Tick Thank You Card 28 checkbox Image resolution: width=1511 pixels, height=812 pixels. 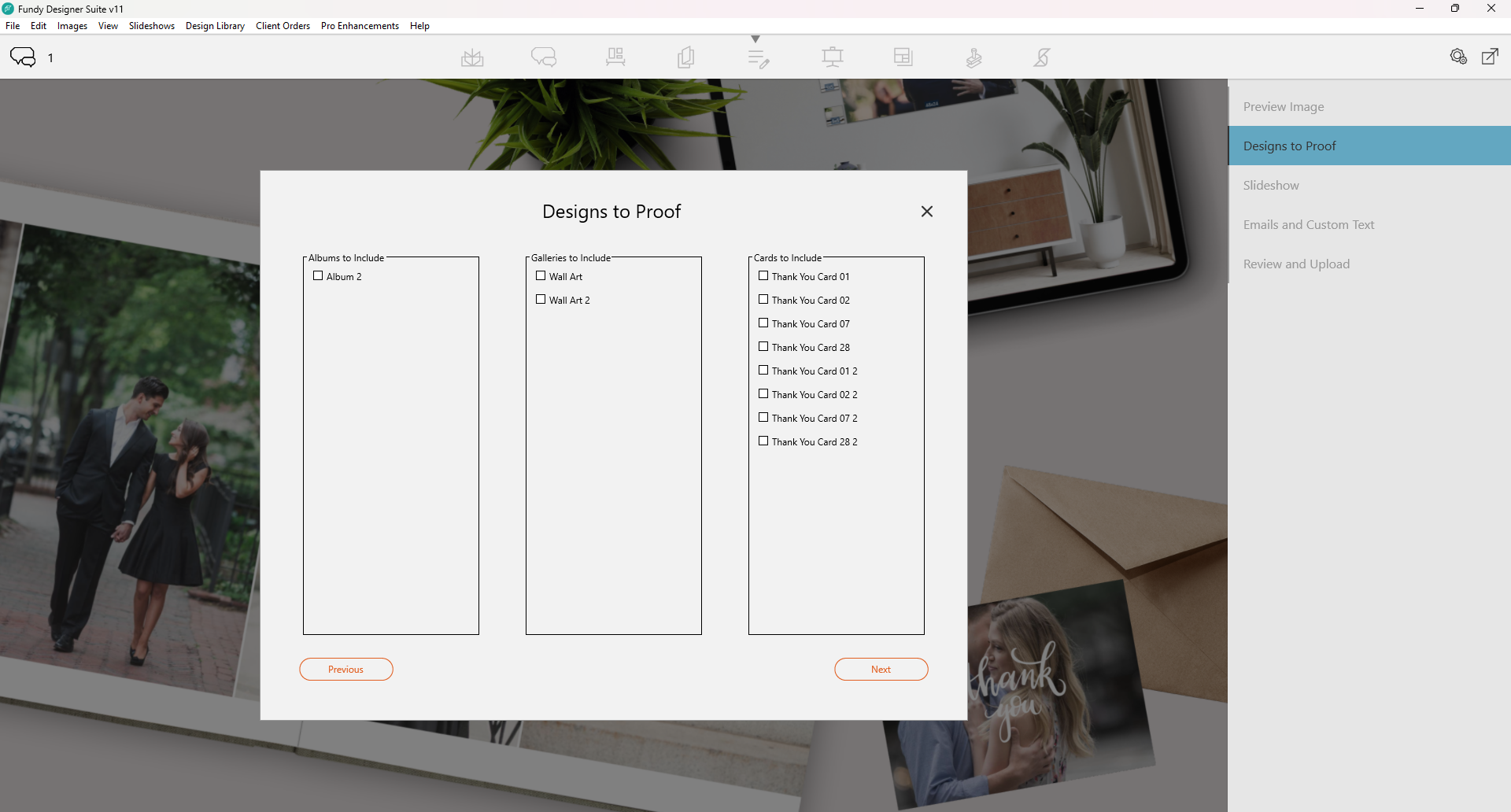click(763, 347)
